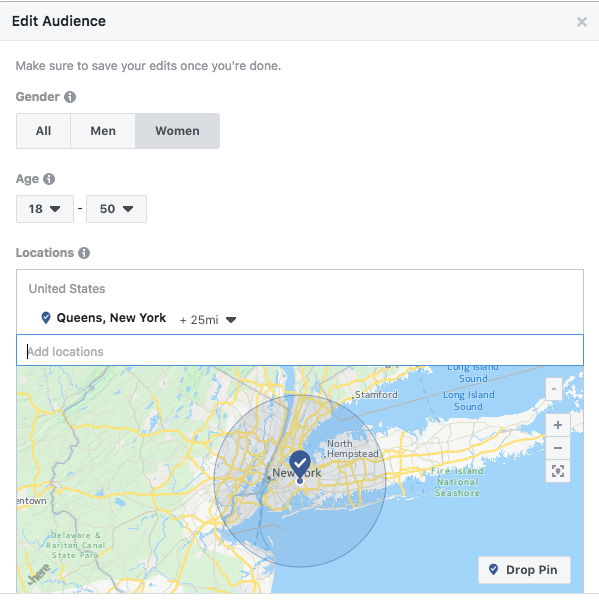599x600 pixels.
Task: Click the Stamford label on map
Action: click(376, 395)
